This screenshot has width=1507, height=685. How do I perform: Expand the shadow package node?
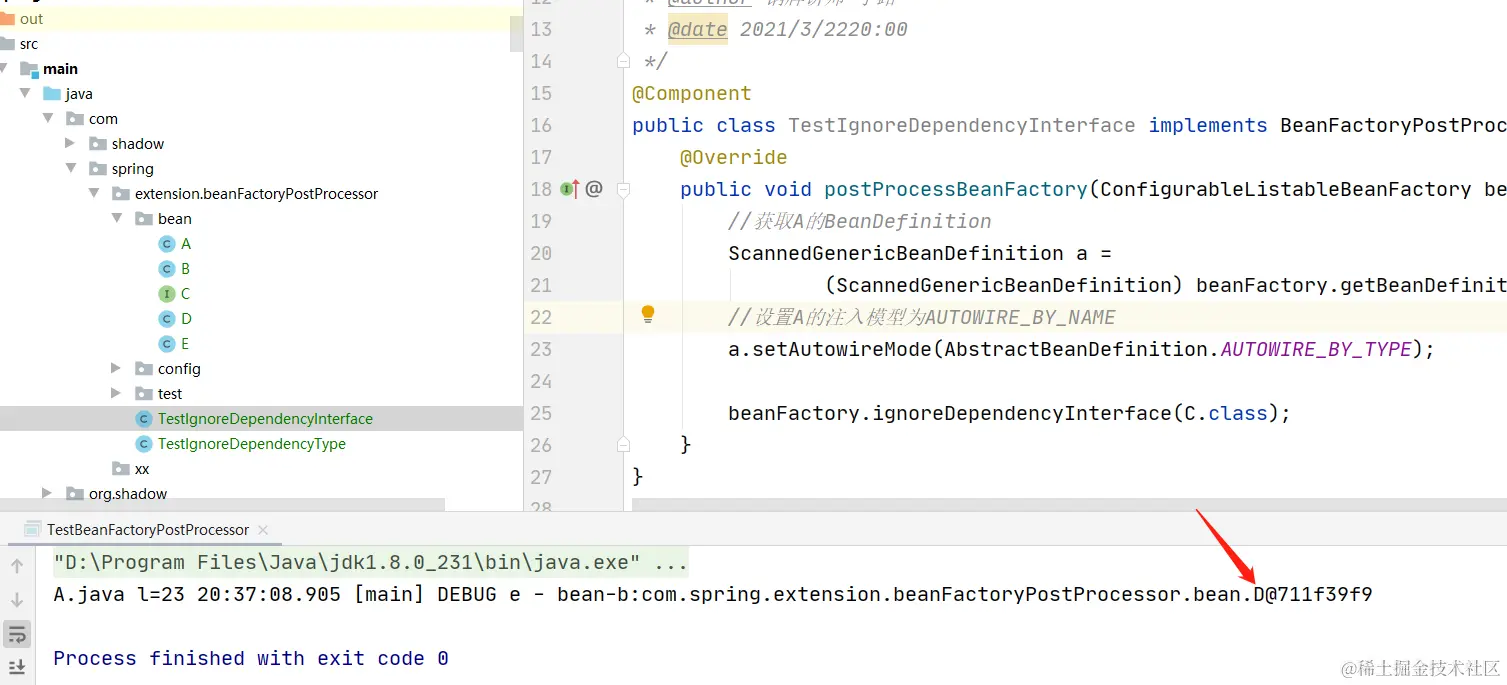tap(70, 144)
